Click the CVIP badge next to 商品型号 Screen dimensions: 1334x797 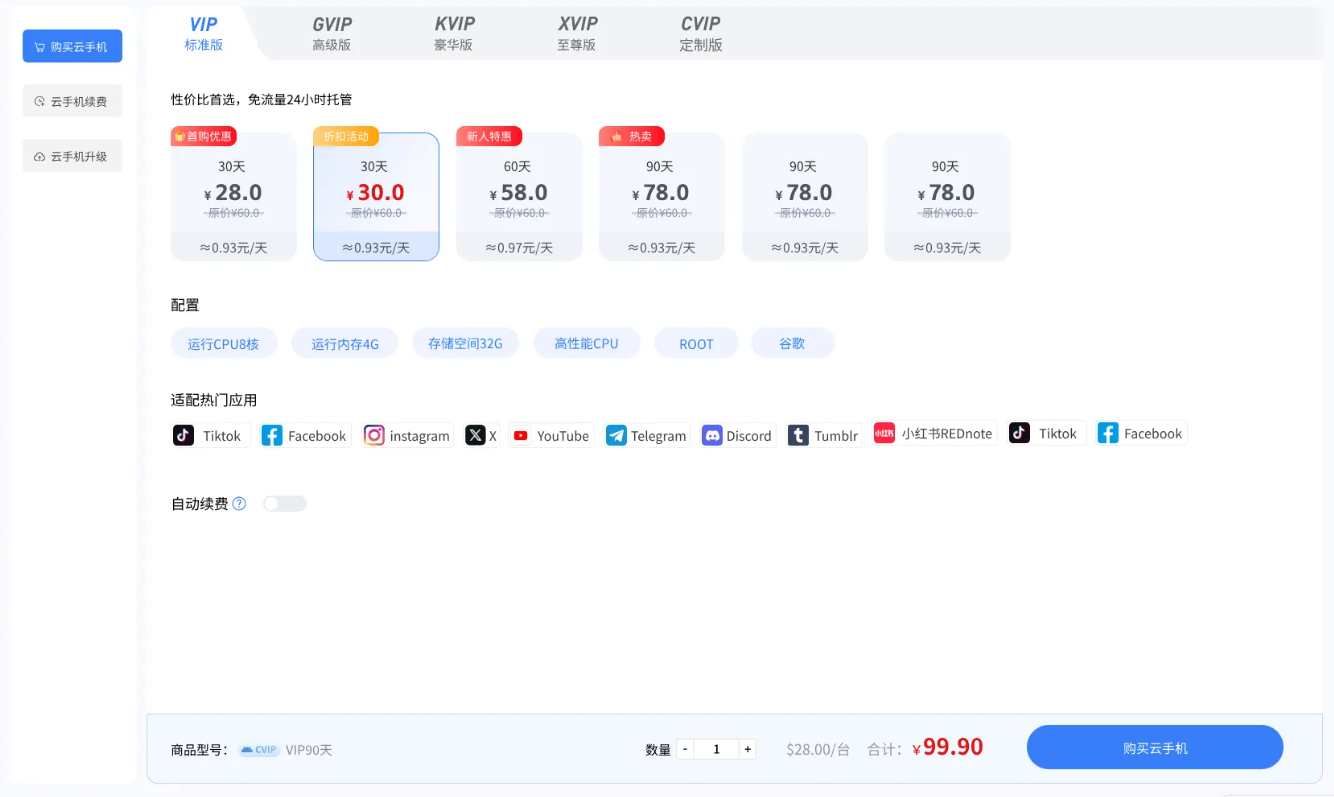click(x=259, y=749)
